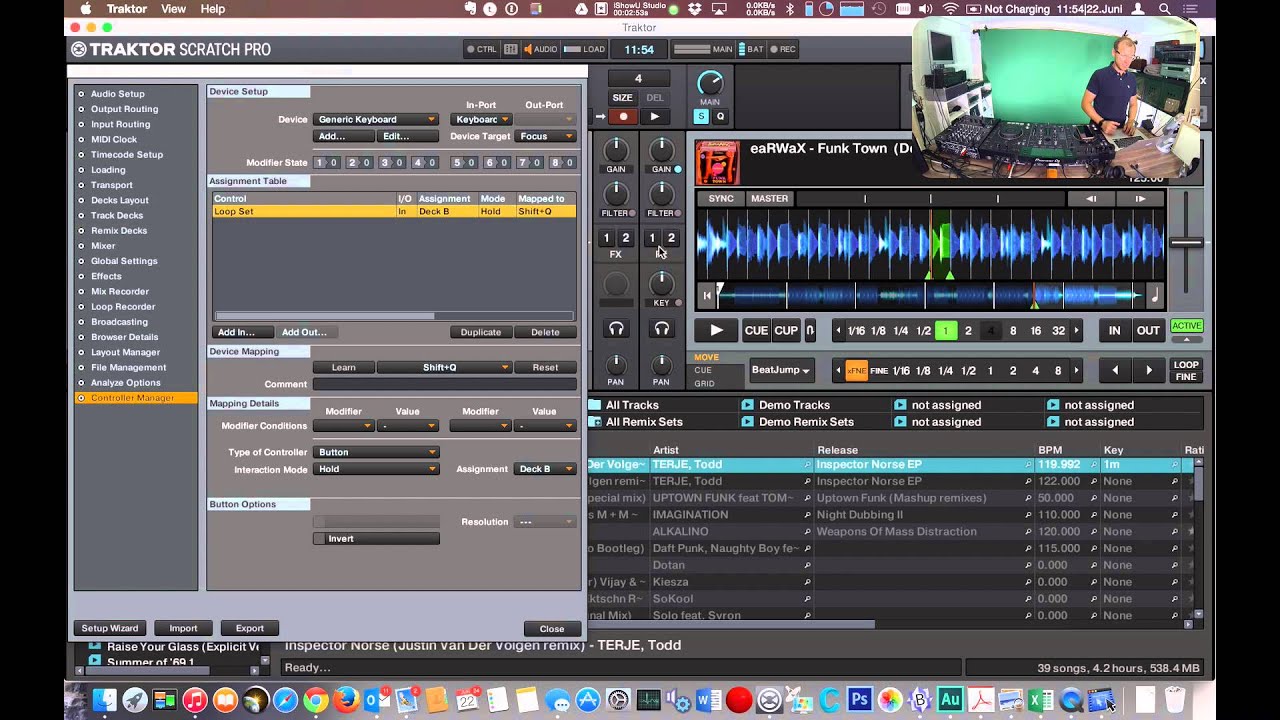Click right arrow of BeatJump size row
Screen dimensions: 1280x720
(1077, 371)
